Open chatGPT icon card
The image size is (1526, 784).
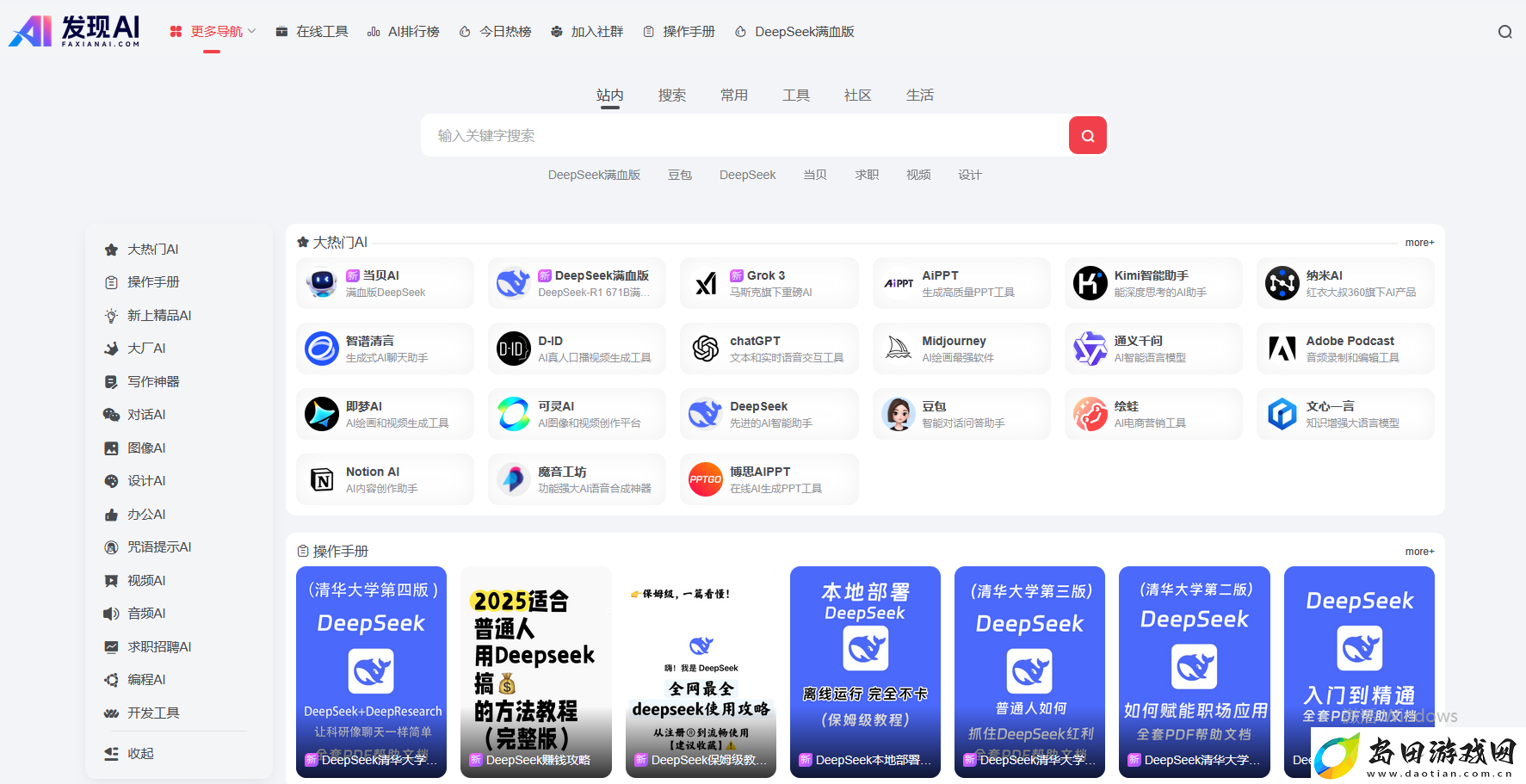(769, 349)
